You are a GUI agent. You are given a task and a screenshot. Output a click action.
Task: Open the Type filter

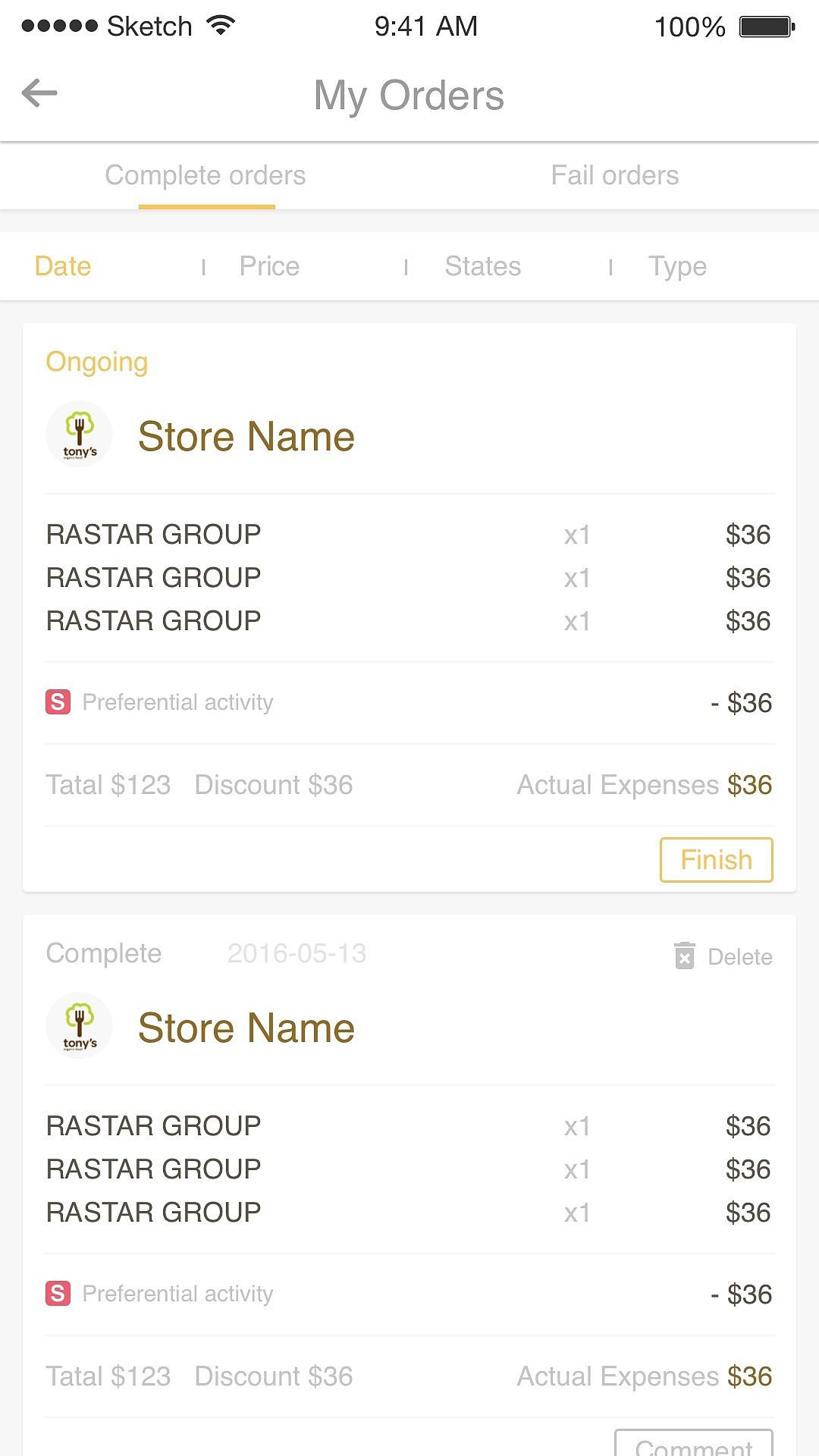pyautogui.click(x=677, y=266)
